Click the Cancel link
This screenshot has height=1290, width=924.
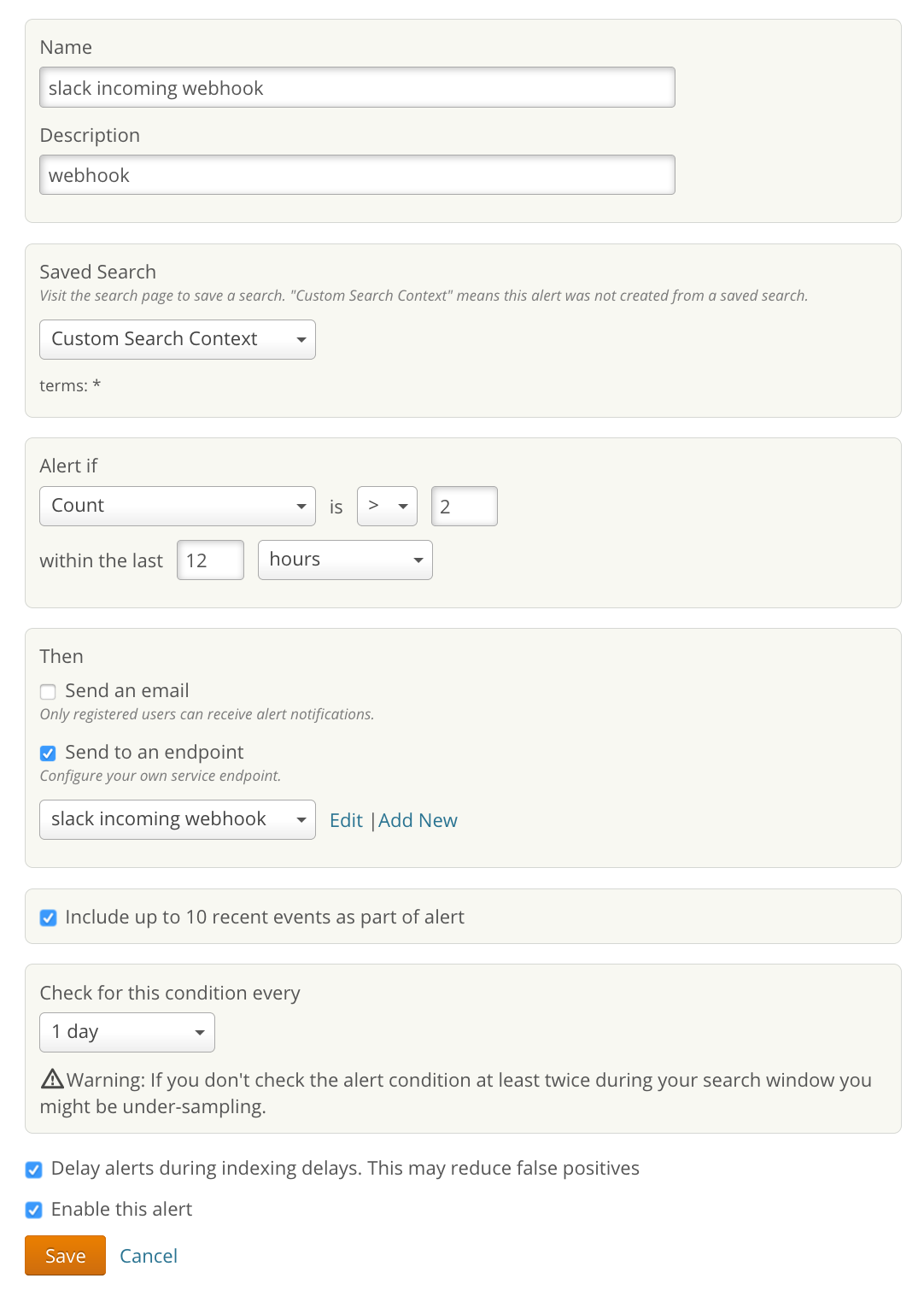pos(149,1256)
